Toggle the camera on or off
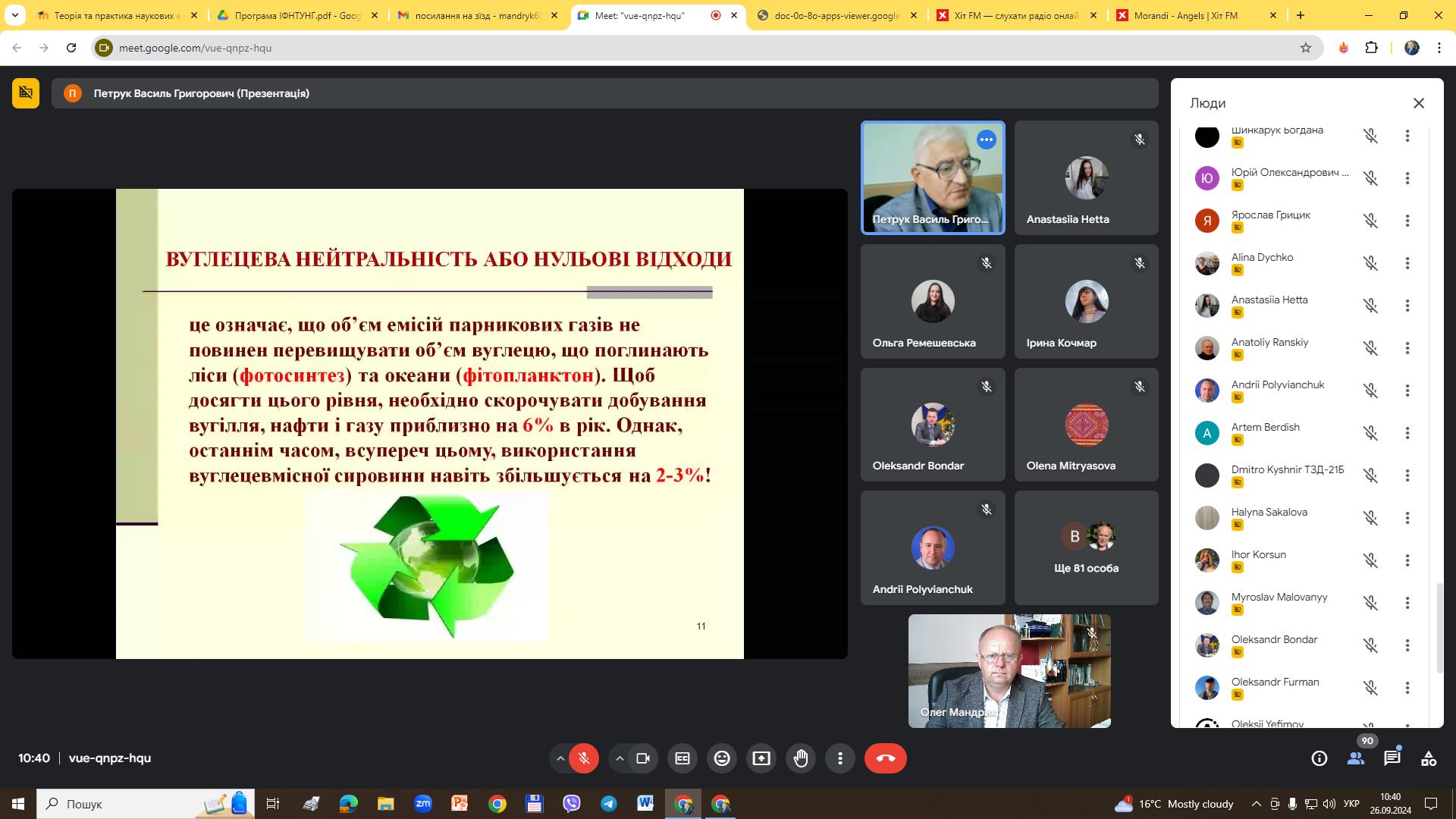 pyautogui.click(x=643, y=758)
